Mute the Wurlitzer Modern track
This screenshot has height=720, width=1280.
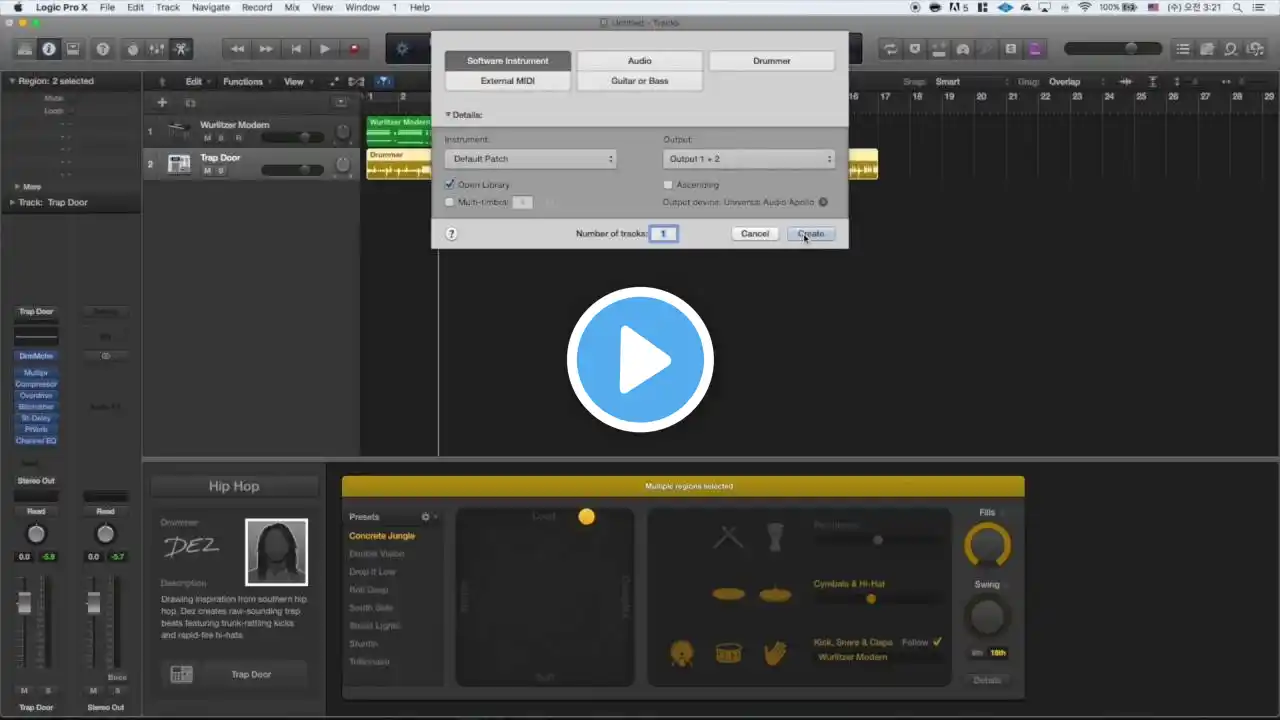tap(208, 138)
